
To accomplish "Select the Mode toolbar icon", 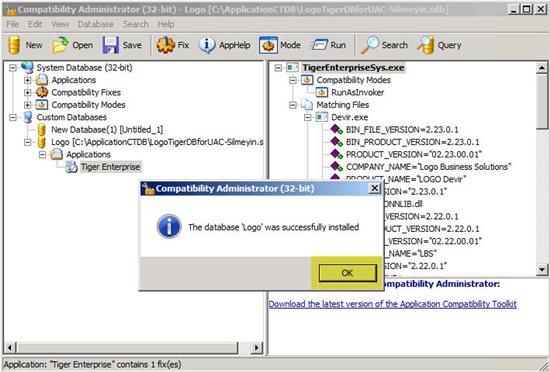I will 268,45.
